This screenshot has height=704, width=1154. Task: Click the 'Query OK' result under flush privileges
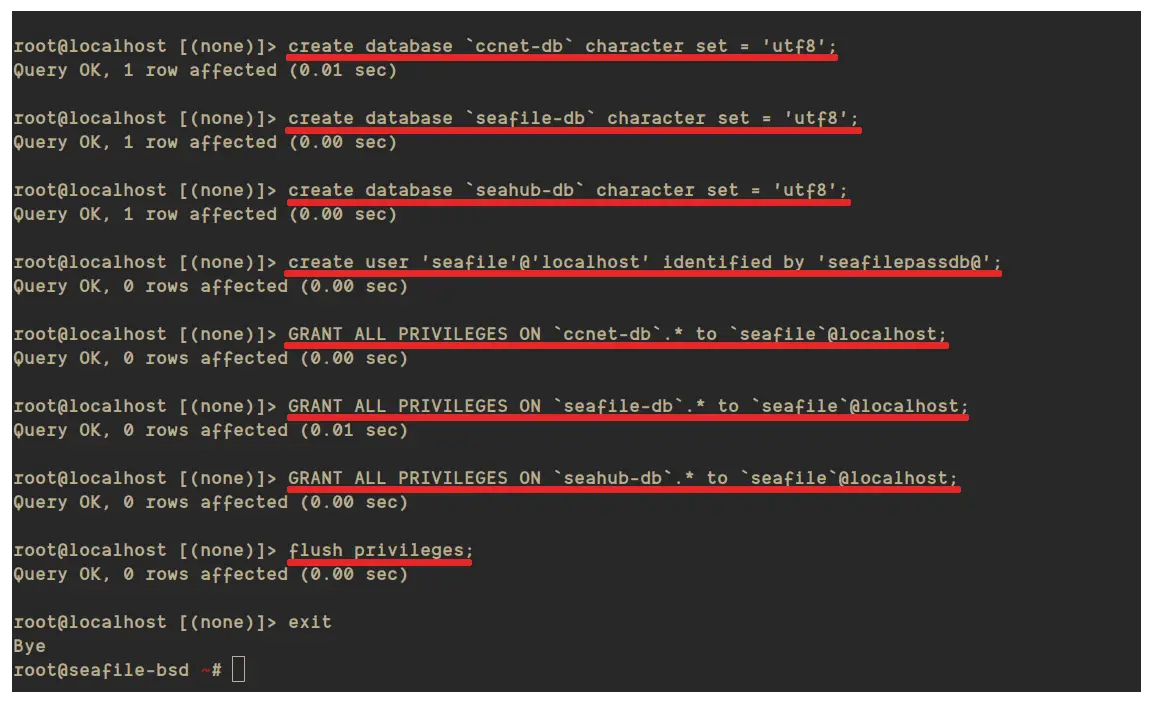(210, 575)
